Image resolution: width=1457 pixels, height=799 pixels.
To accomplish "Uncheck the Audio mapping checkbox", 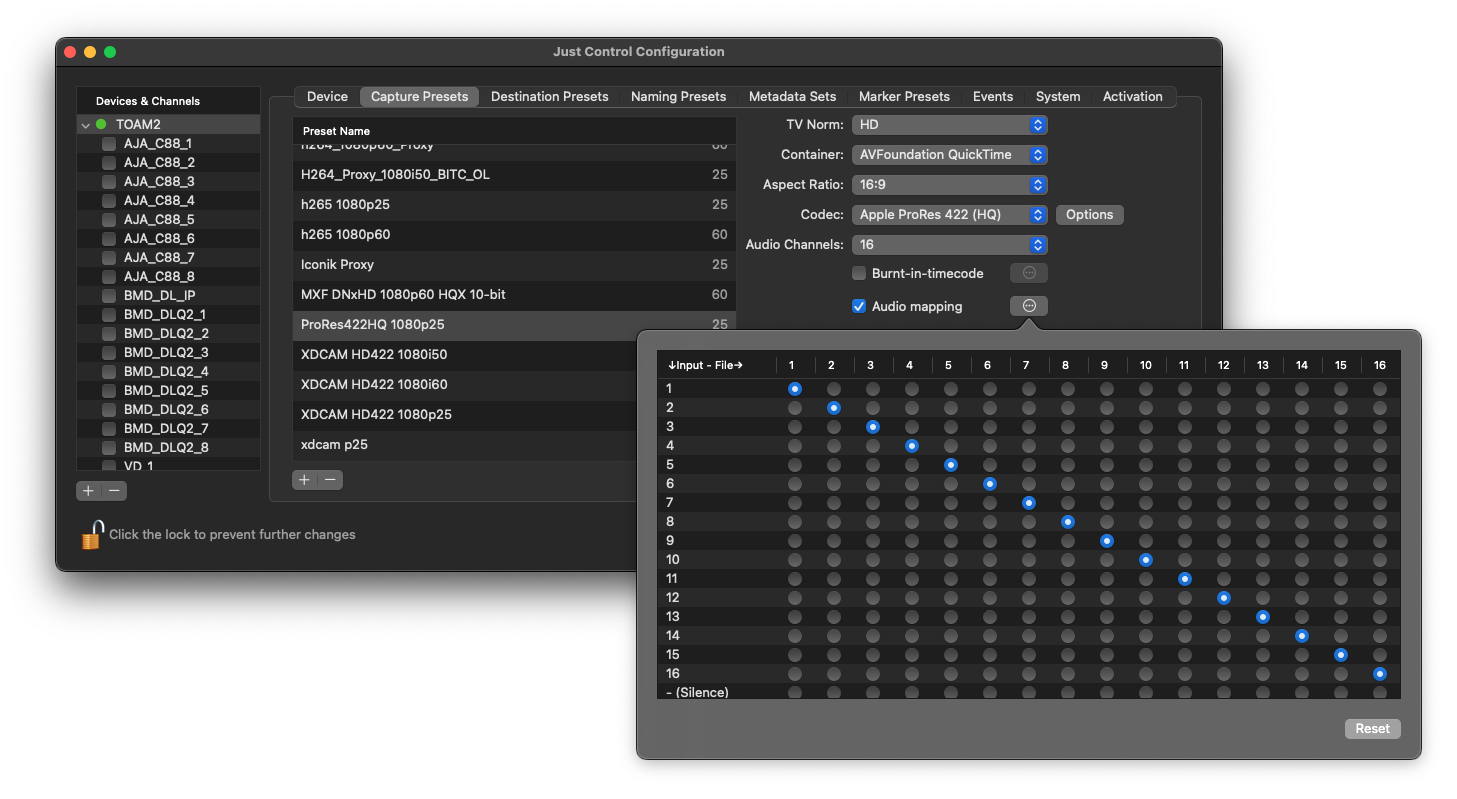I will 858,306.
